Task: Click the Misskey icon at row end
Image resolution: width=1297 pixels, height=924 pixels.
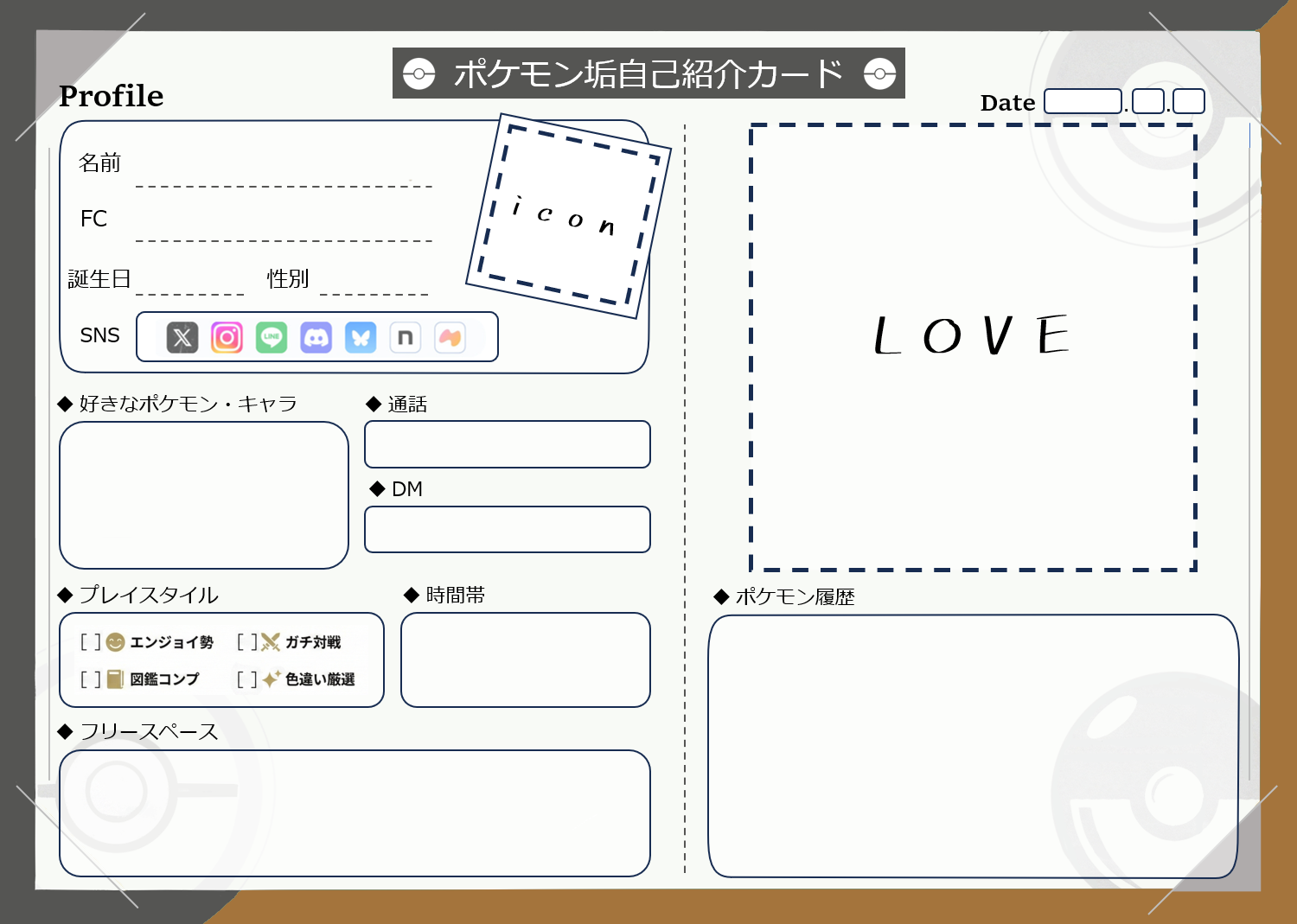Action: [x=449, y=337]
